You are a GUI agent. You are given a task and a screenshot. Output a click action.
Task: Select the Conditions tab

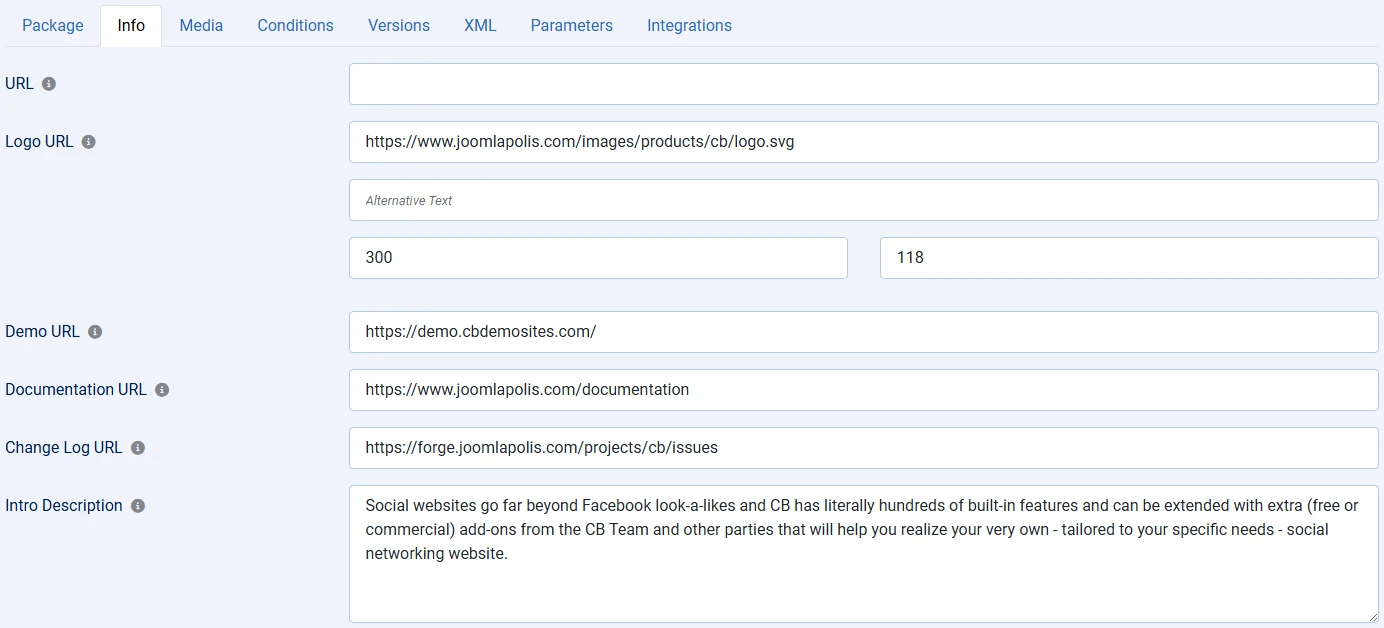(x=295, y=26)
